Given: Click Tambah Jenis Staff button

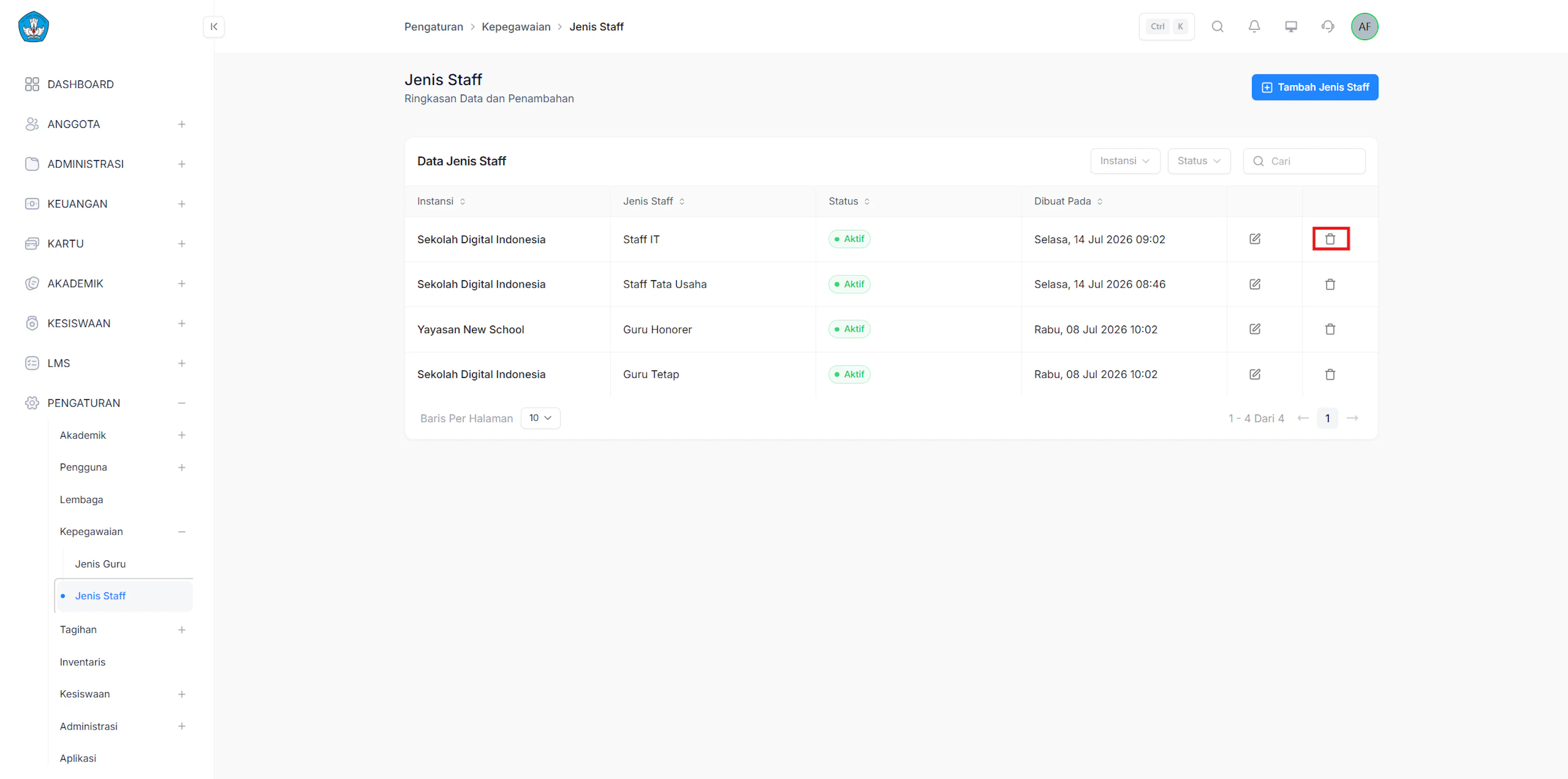Looking at the screenshot, I should (1315, 87).
